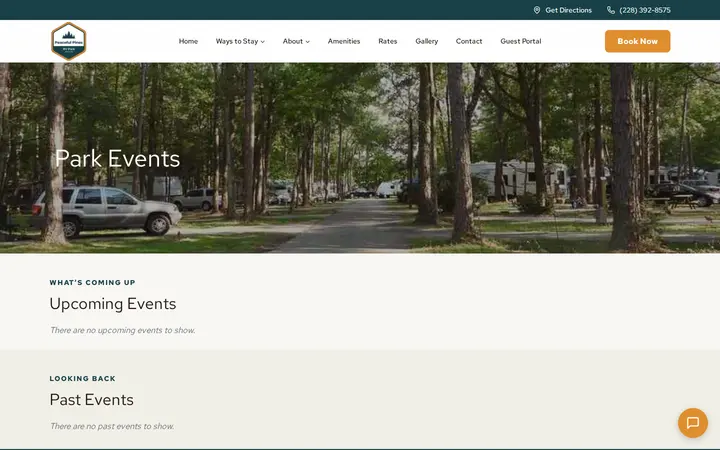This screenshot has height=450, width=720.
Task: Click the phone handset icon
Action: [611, 10]
